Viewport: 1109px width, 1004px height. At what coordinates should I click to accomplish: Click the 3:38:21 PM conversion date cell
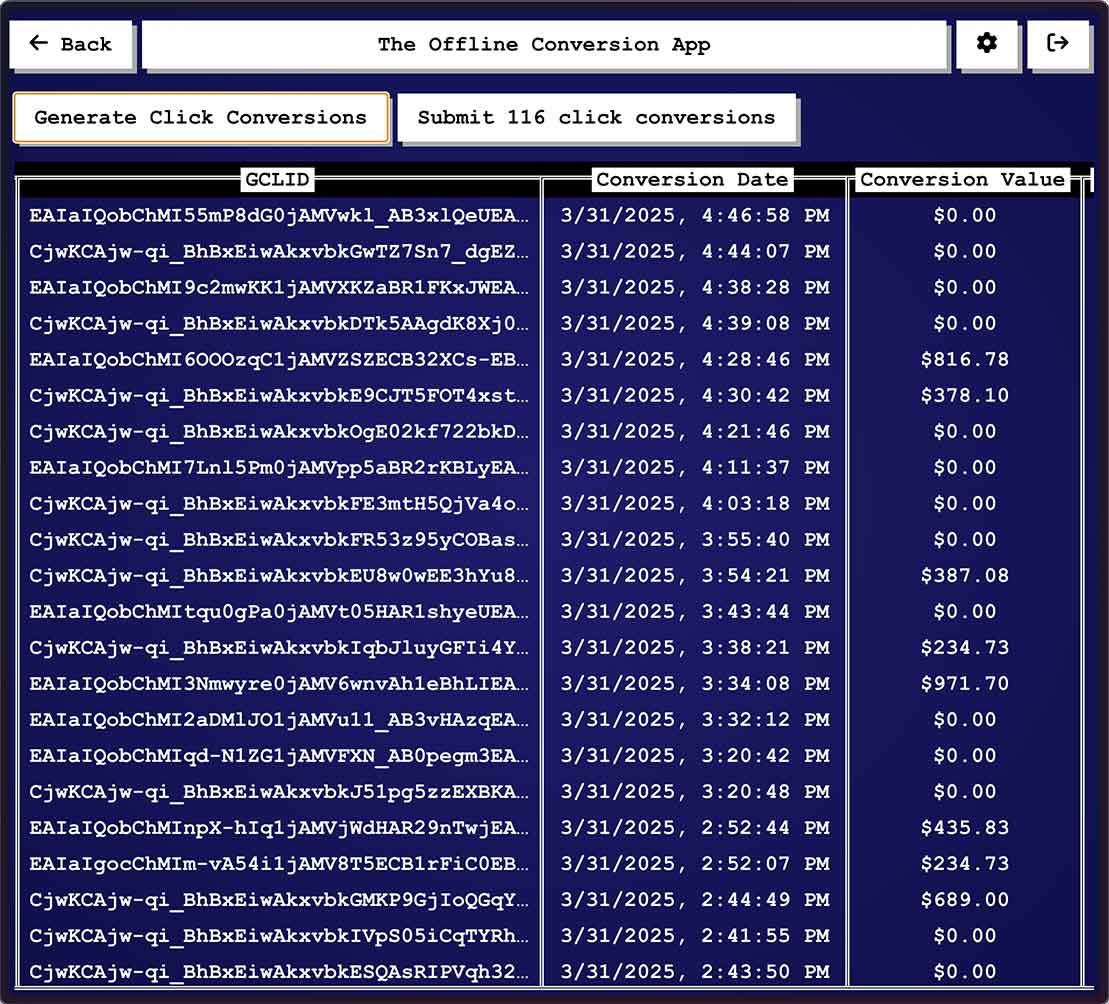tap(694, 648)
